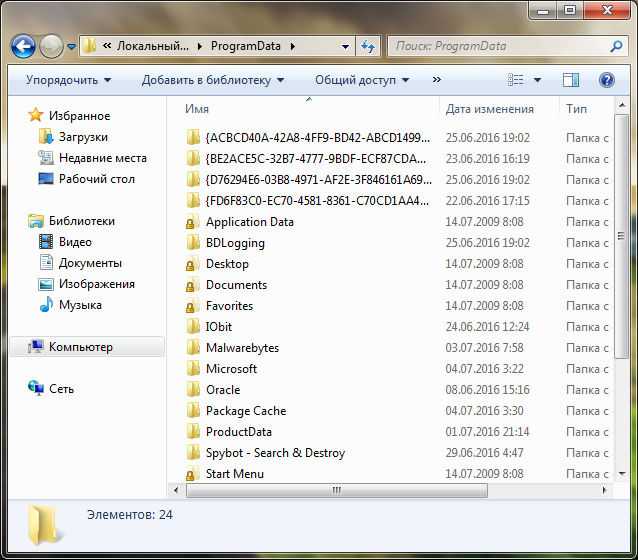Screen dimensions: 638x560
Task: Go back with the blue Back arrow
Action: pos(23,46)
